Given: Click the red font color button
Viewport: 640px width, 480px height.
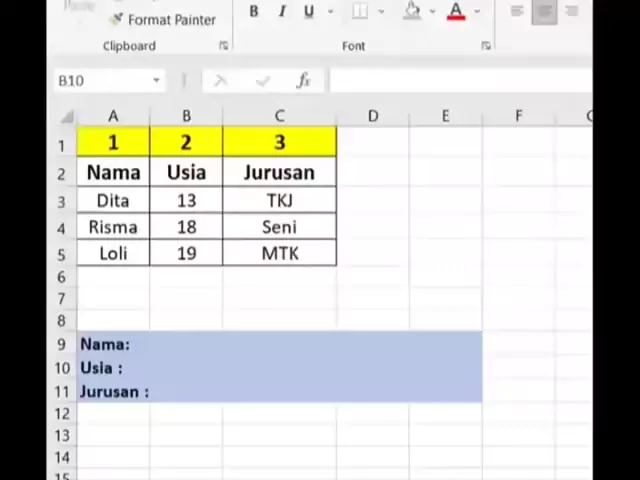Looking at the screenshot, I should (x=456, y=12).
